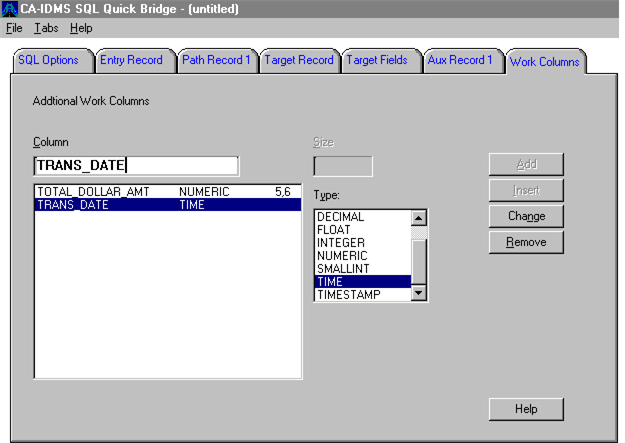Click the Type list scroll up arrow
The height and width of the screenshot is (443, 625).
[419, 218]
